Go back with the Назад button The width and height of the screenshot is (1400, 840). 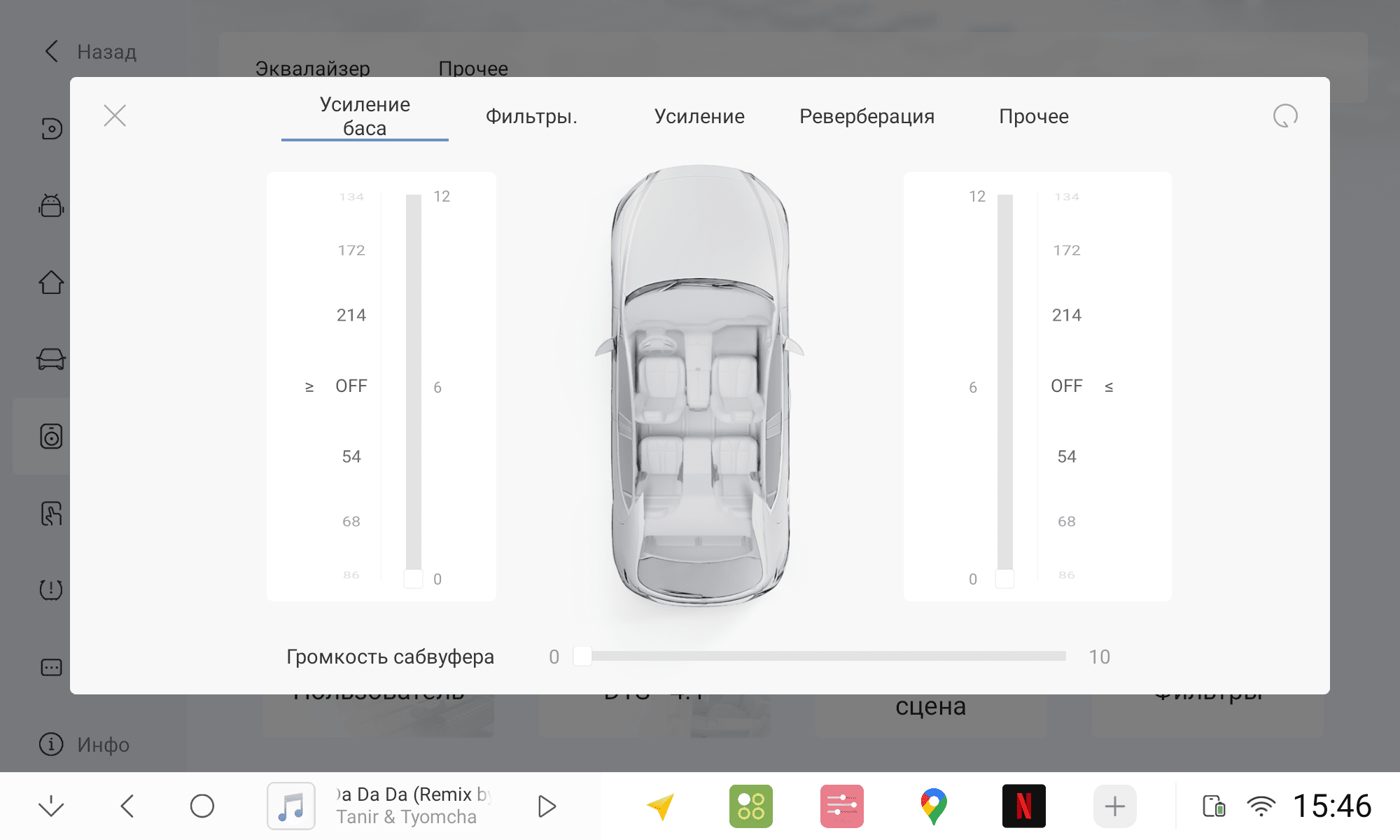(x=91, y=51)
